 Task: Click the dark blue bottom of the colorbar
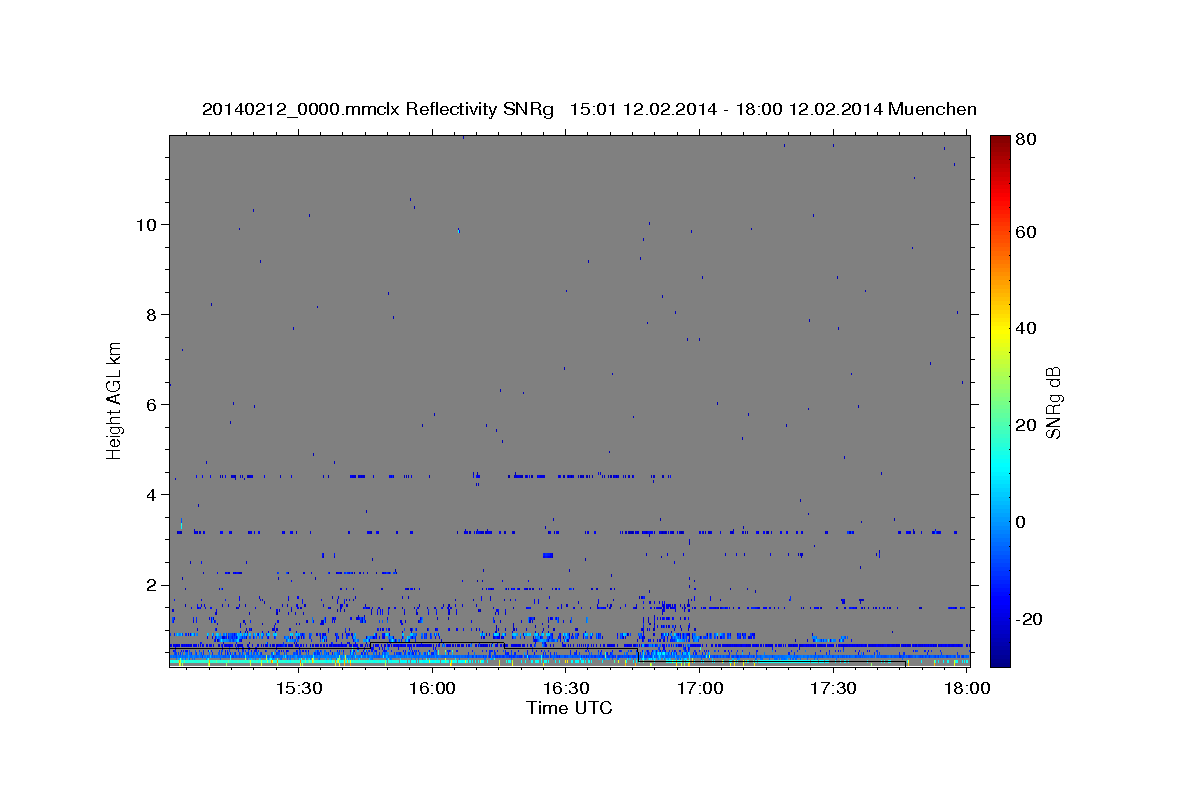[x=1000, y=655]
